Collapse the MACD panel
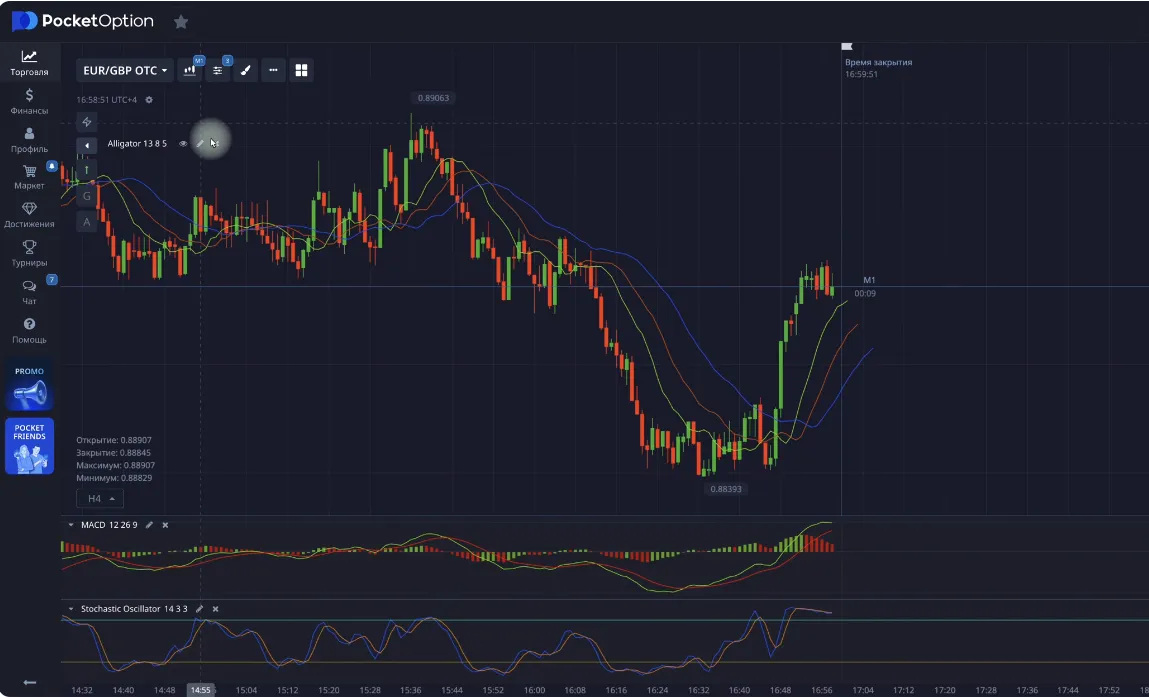 [x=70, y=525]
